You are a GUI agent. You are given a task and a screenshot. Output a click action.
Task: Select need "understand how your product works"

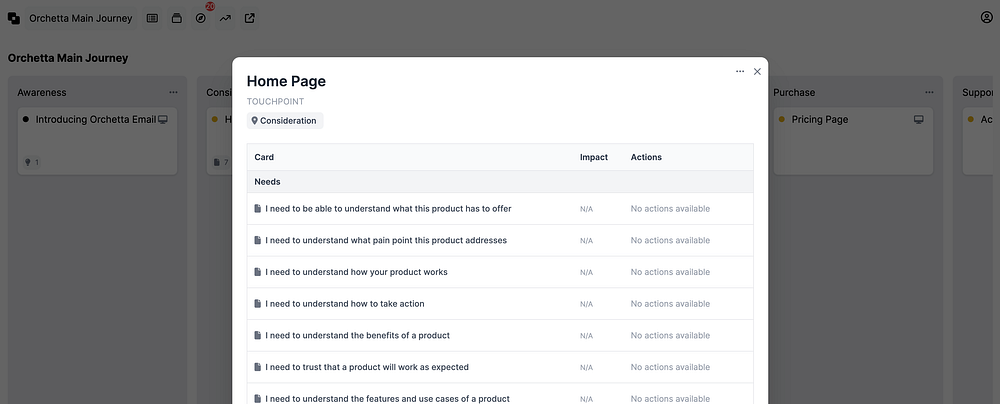click(356, 272)
